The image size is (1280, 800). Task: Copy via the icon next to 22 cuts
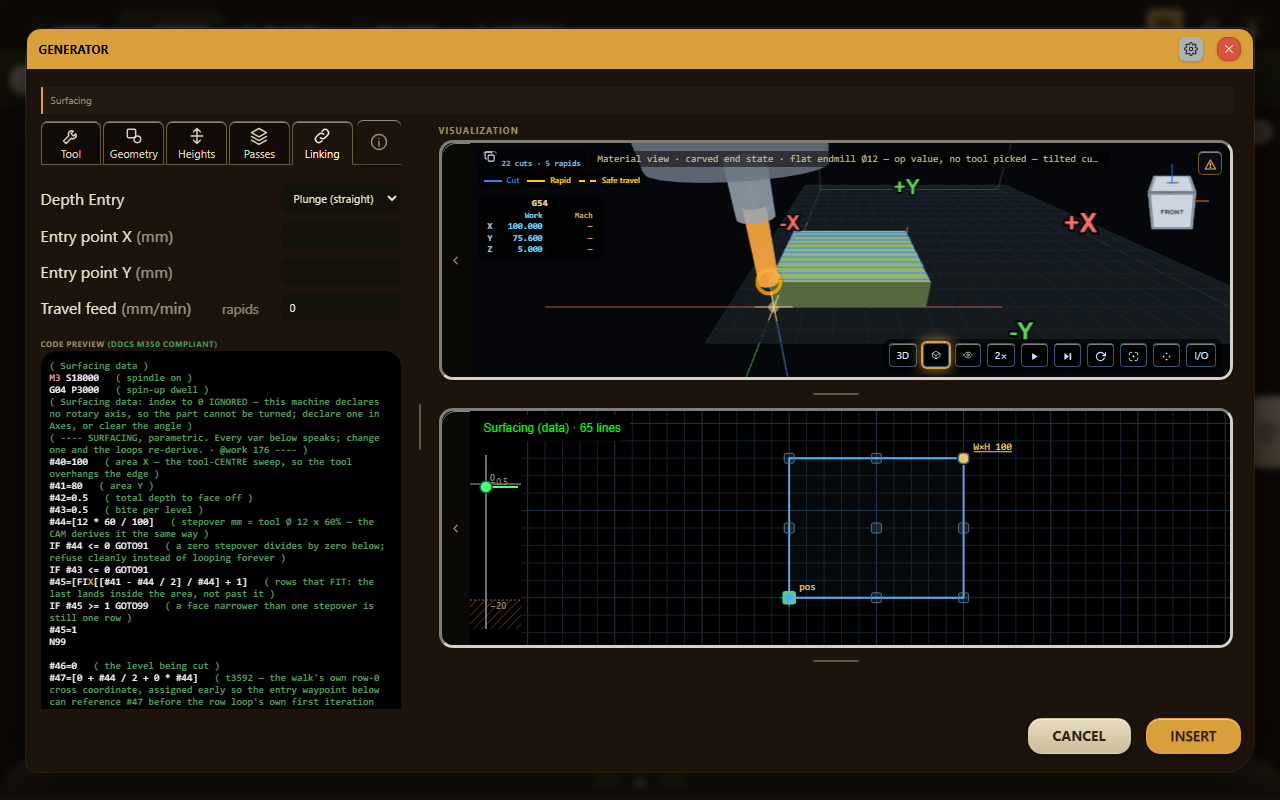click(x=489, y=157)
